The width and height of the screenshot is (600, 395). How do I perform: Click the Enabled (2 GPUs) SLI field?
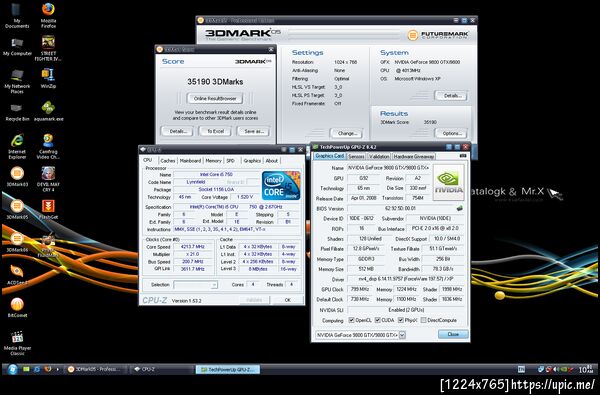pos(406,310)
